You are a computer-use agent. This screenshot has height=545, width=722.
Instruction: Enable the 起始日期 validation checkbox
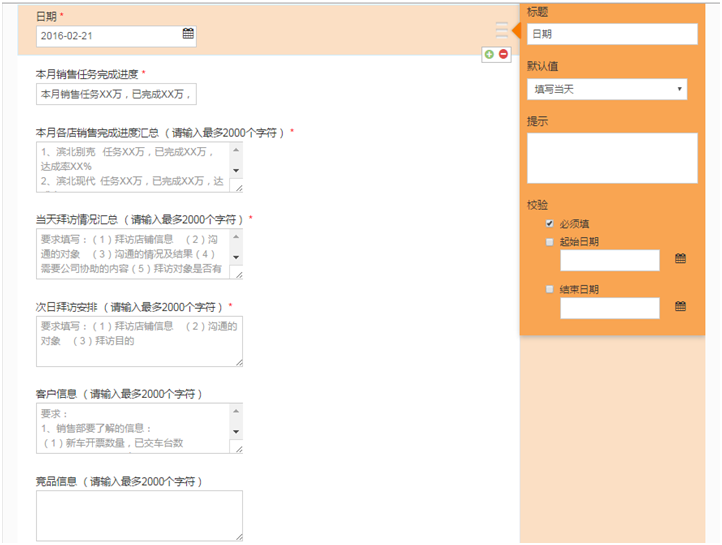coord(549,242)
